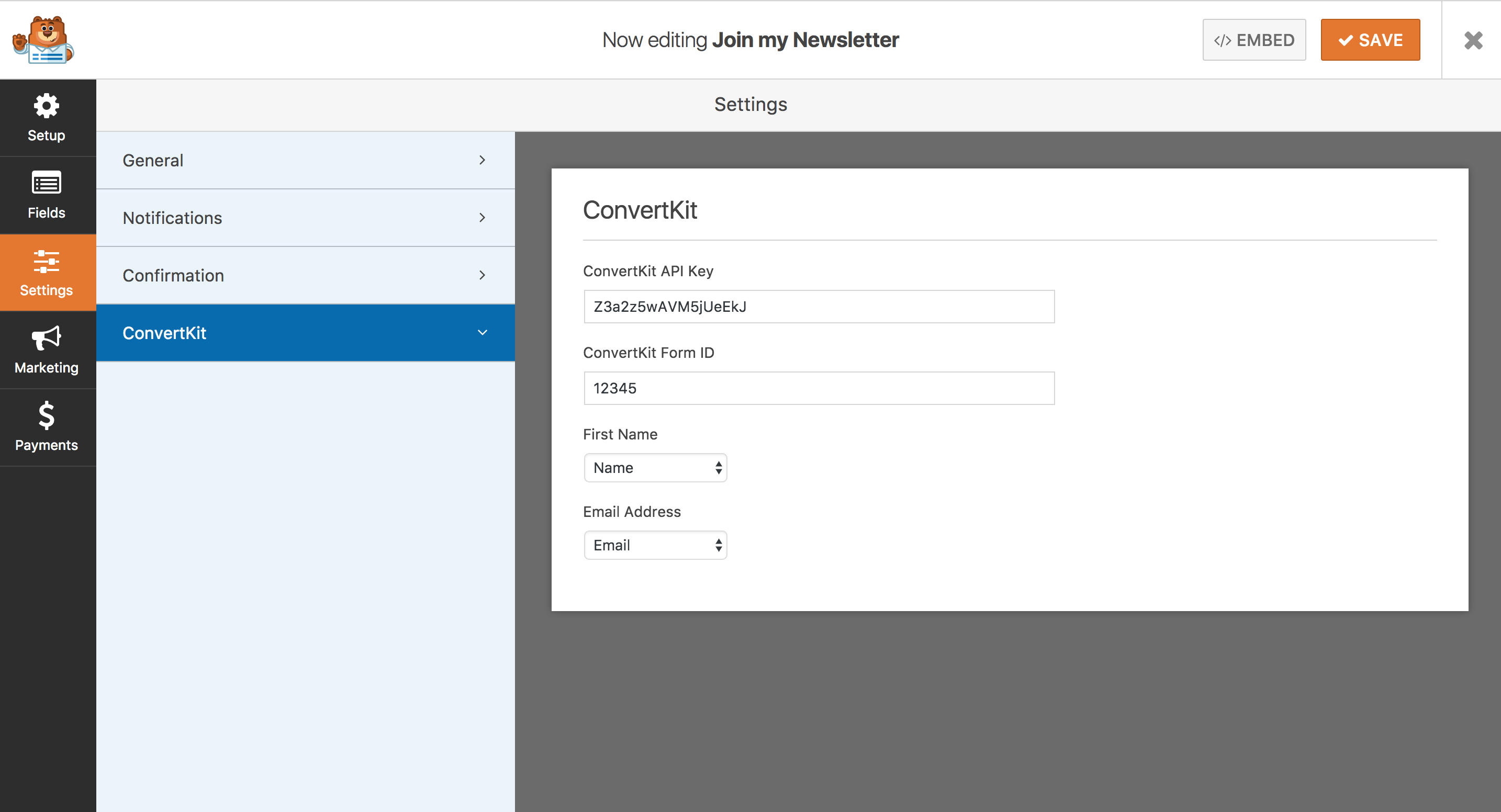Select the ConvertKit settings section
Image resolution: width=1501 pixels, height=812 pixels.
pyautogui.click(x=165, y=333)
